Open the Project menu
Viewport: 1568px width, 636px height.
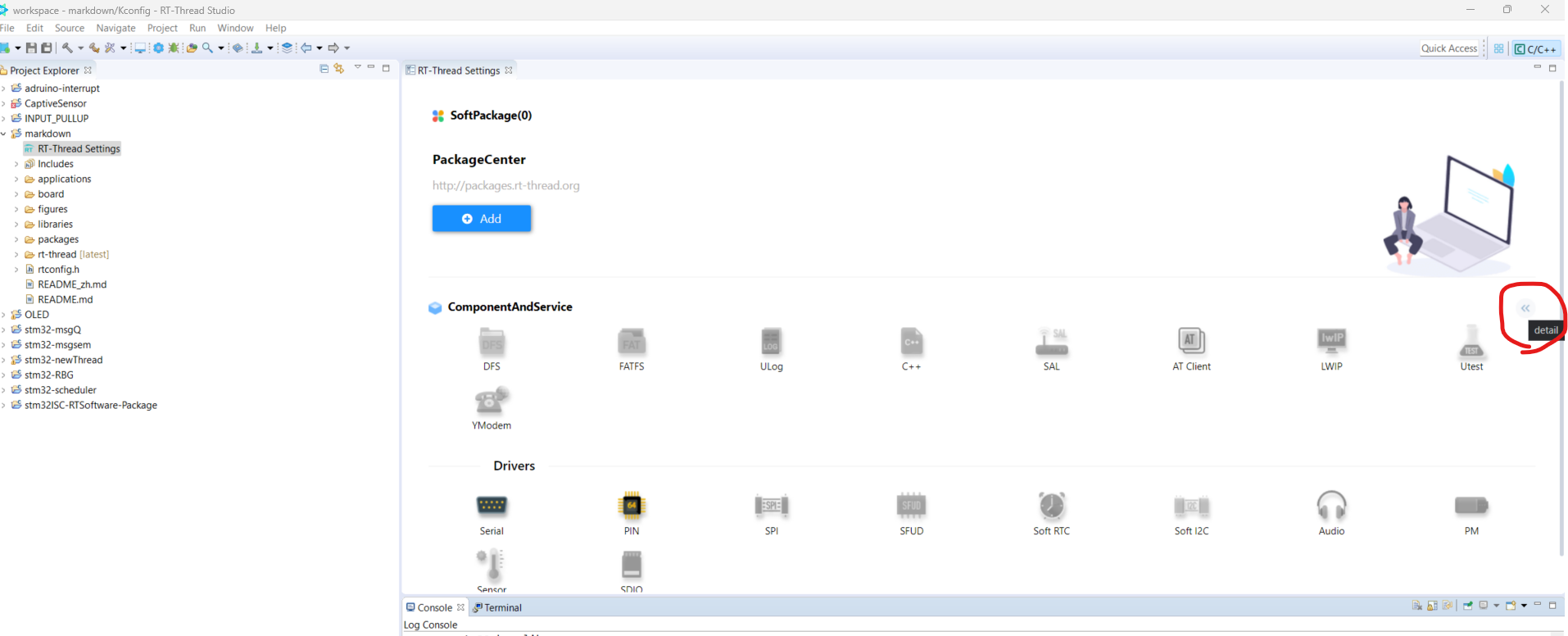tap(161, 28)
